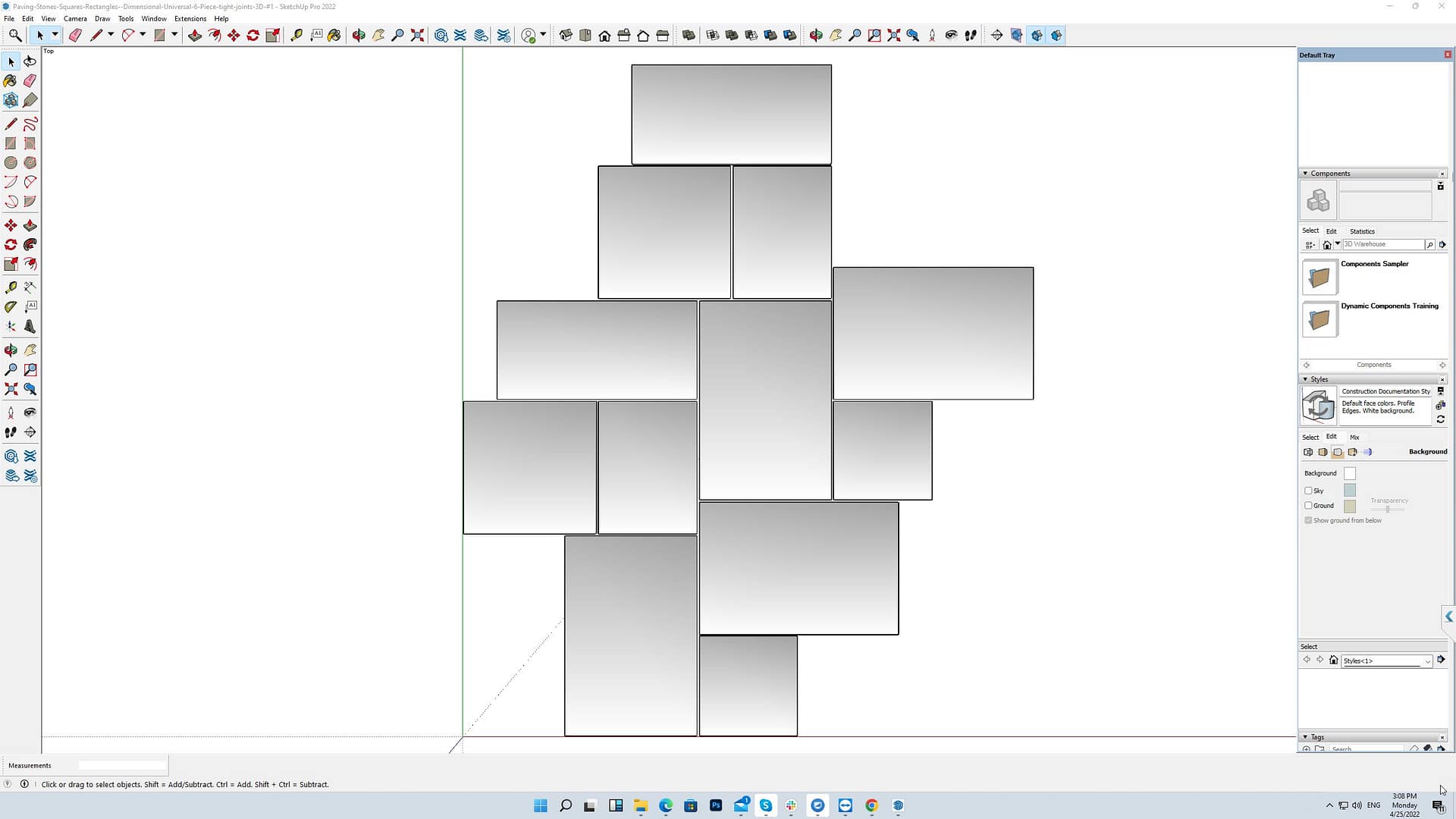Activate the Walk footprints tool

(11, 432)
